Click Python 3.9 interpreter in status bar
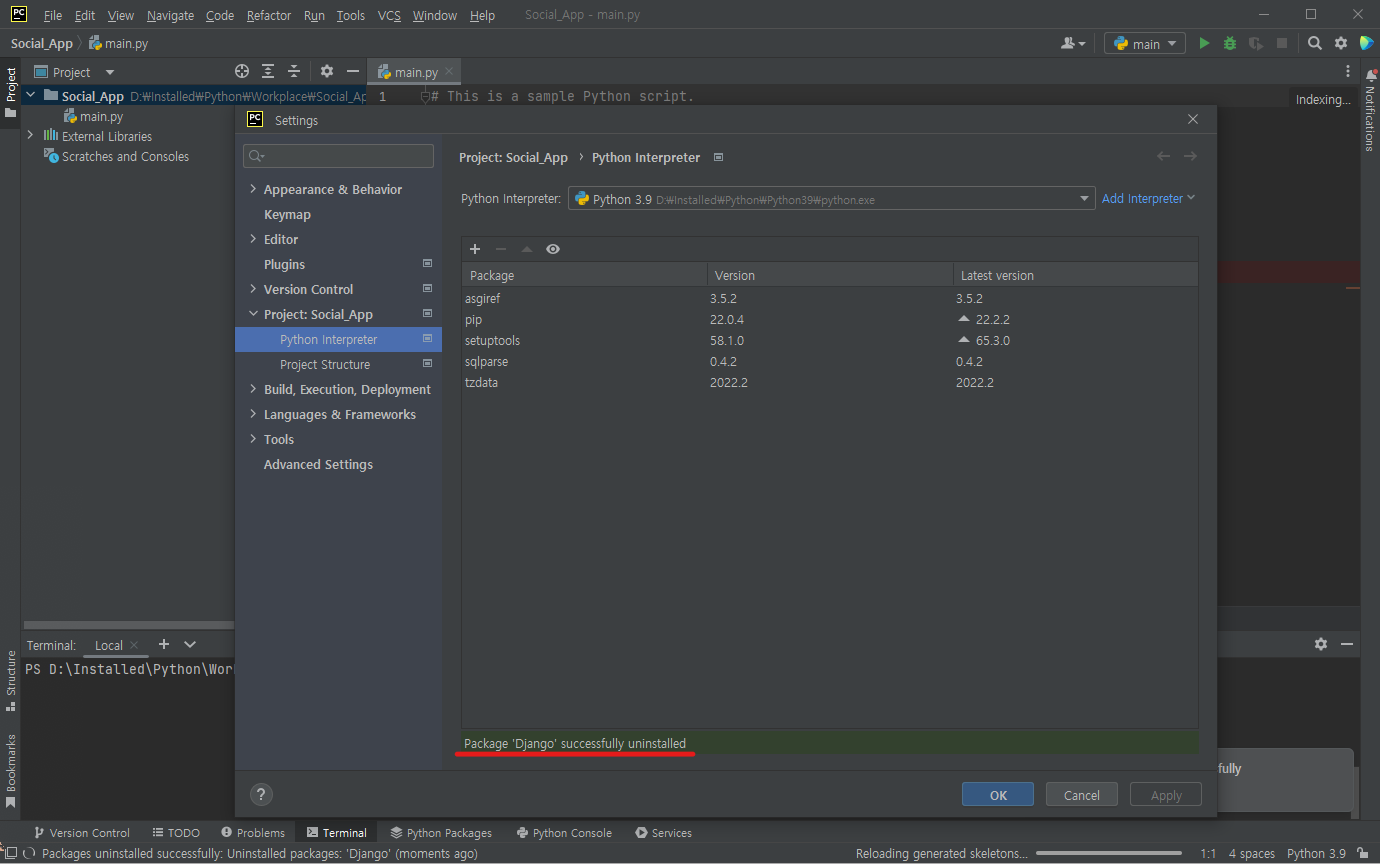The width and height of the screenshot is (1380, 864). [x=1316, y=853]
